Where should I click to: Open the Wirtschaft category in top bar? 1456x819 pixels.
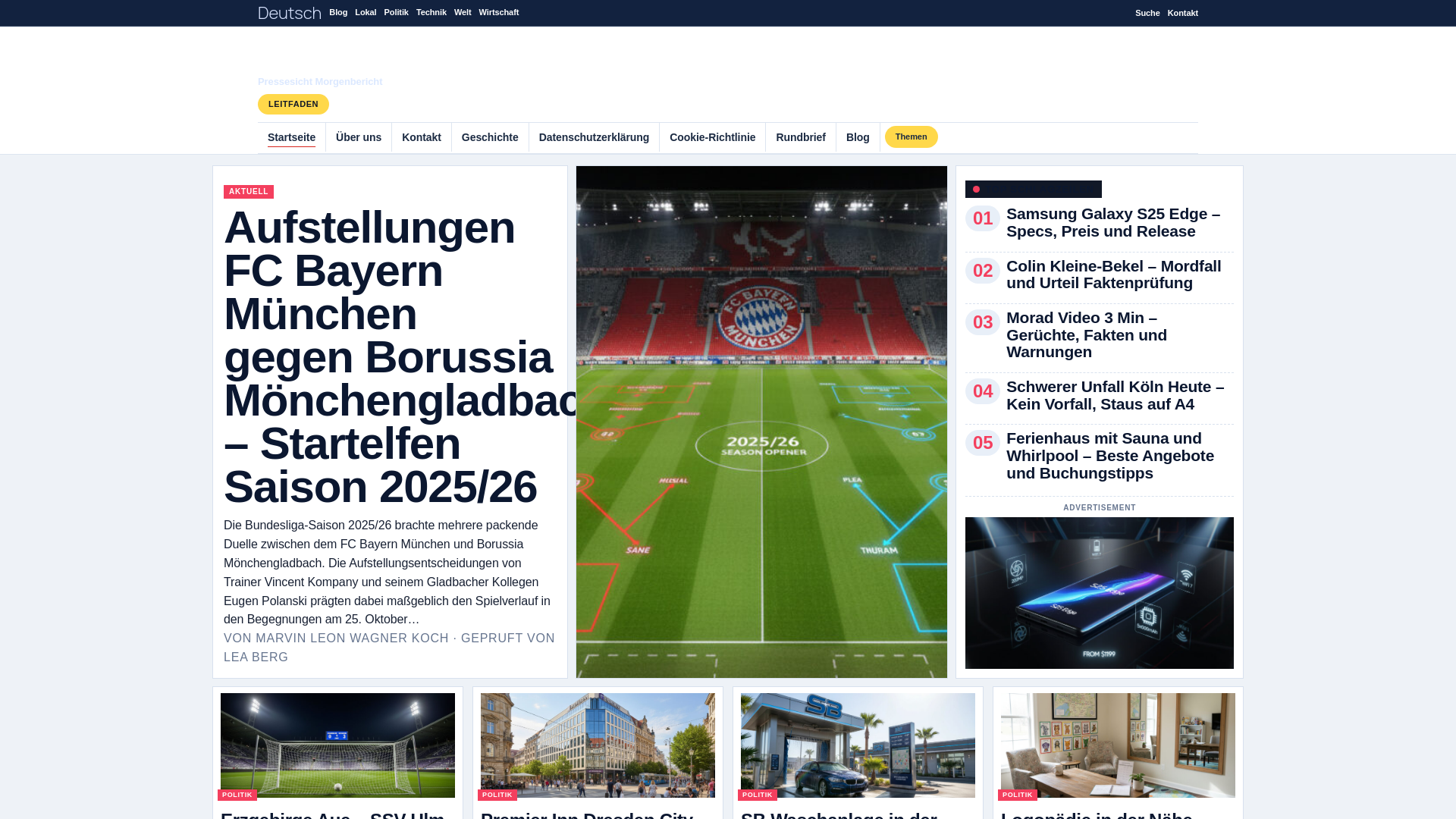point(499,13)
